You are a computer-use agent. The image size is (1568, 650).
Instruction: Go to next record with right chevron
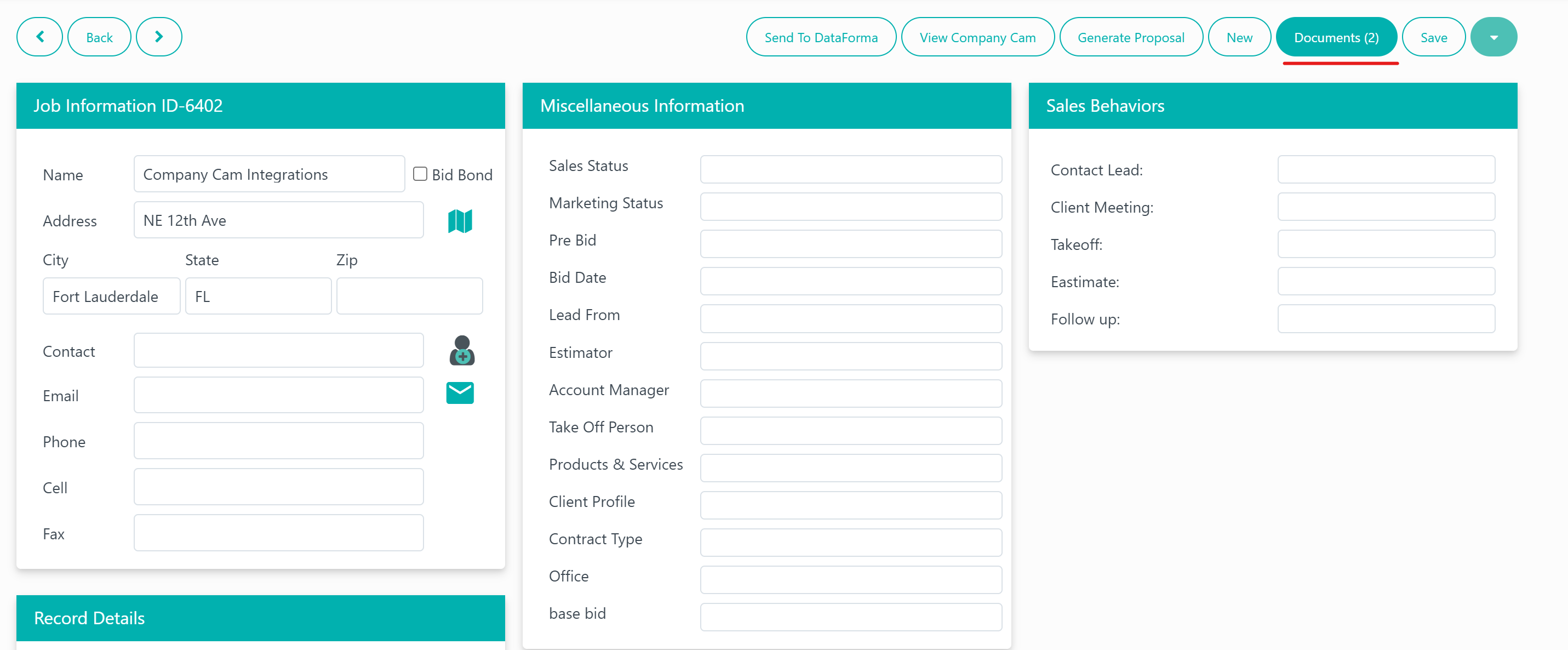point(159,37)
